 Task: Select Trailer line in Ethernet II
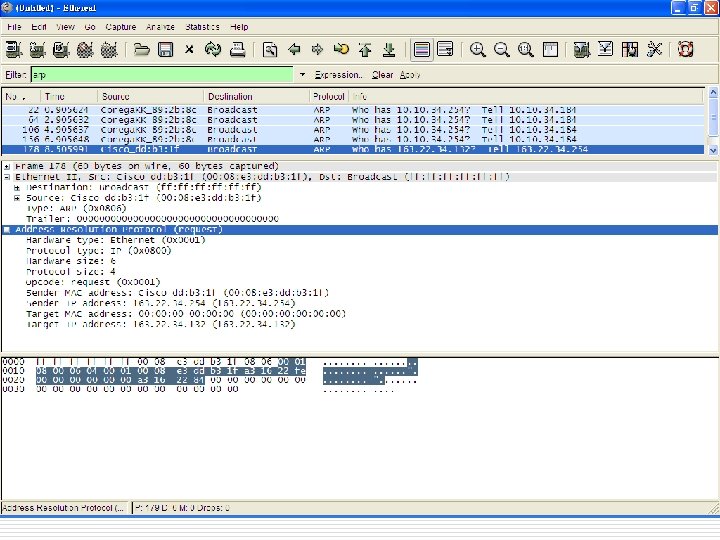click(x=152, y=219)
